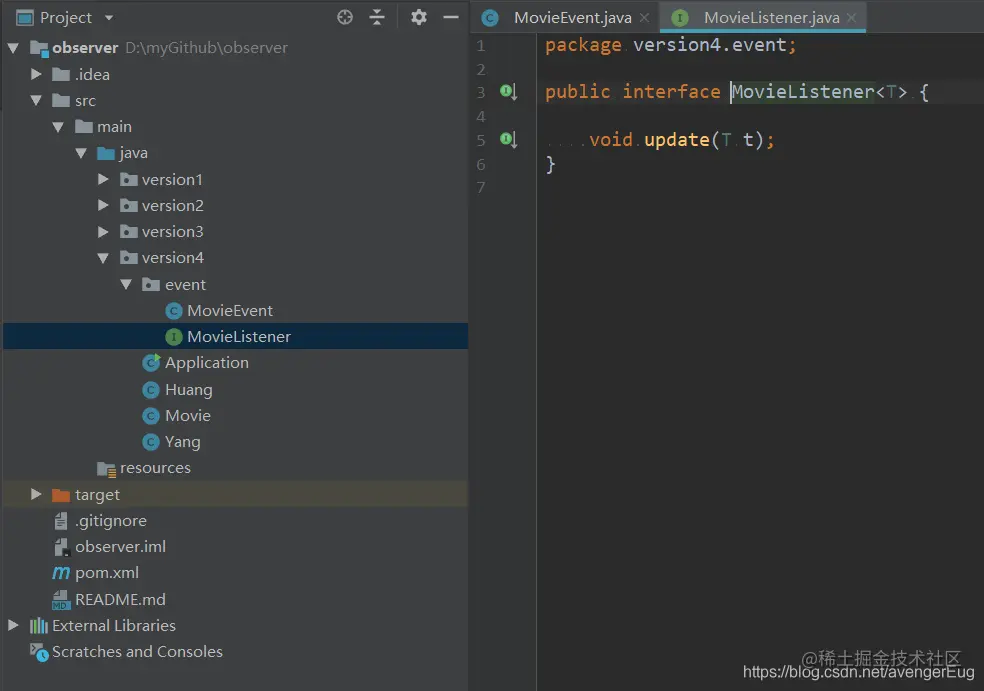Expand the .idea folder
Image resolution: width=984 pixels, height=691 pixels.
tap(36, 74)
